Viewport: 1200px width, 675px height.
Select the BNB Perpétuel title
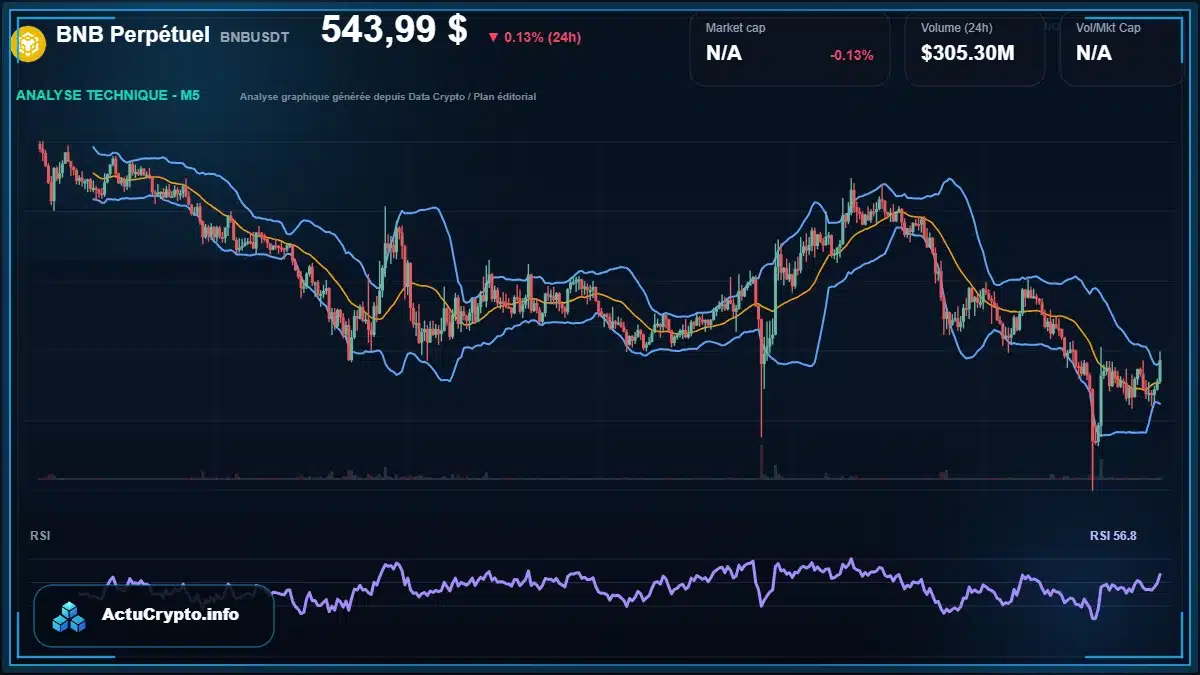click(x=133, y=35)
